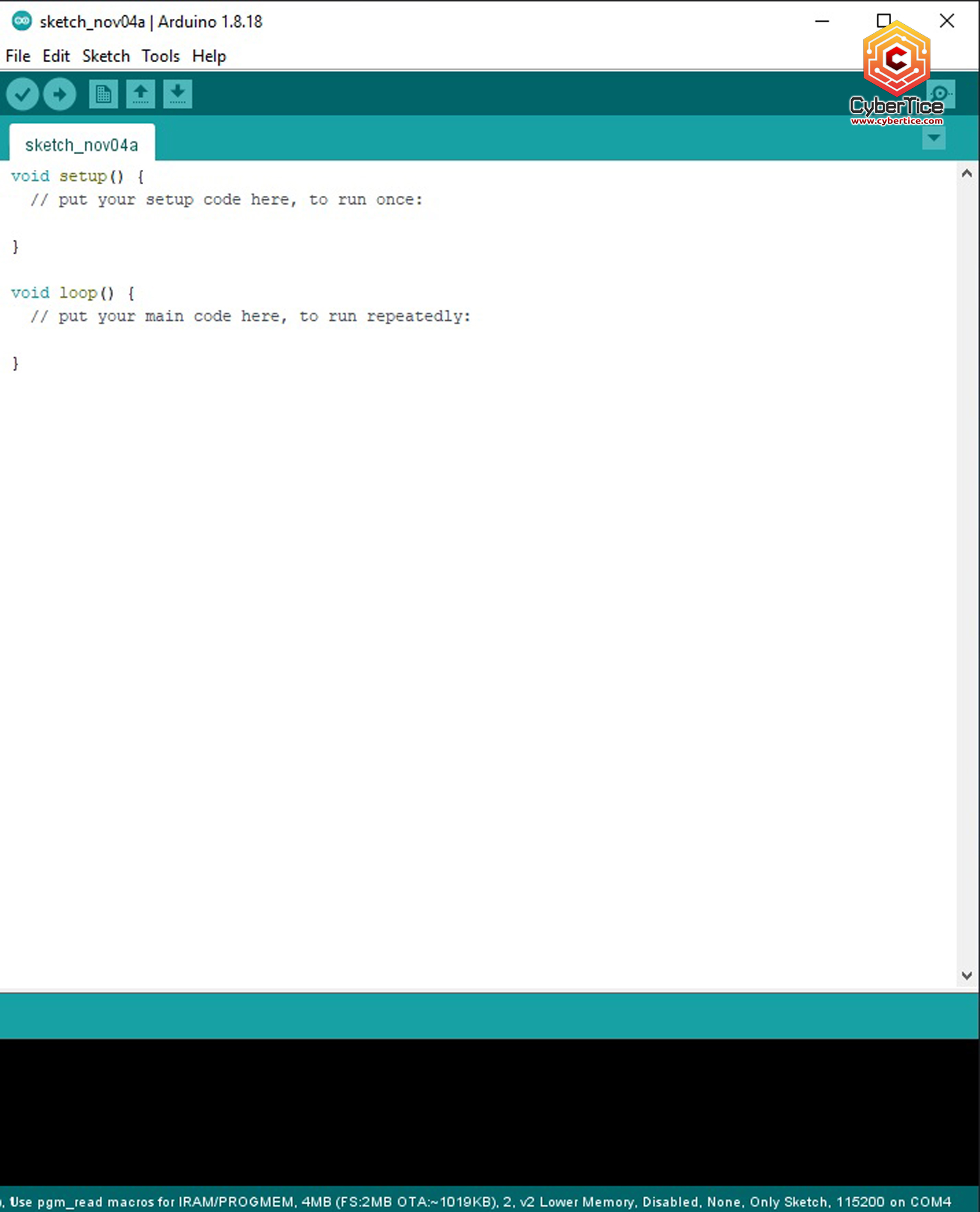
Task: Open a sketch using up-arrow icon
Action: coord(140,95)
